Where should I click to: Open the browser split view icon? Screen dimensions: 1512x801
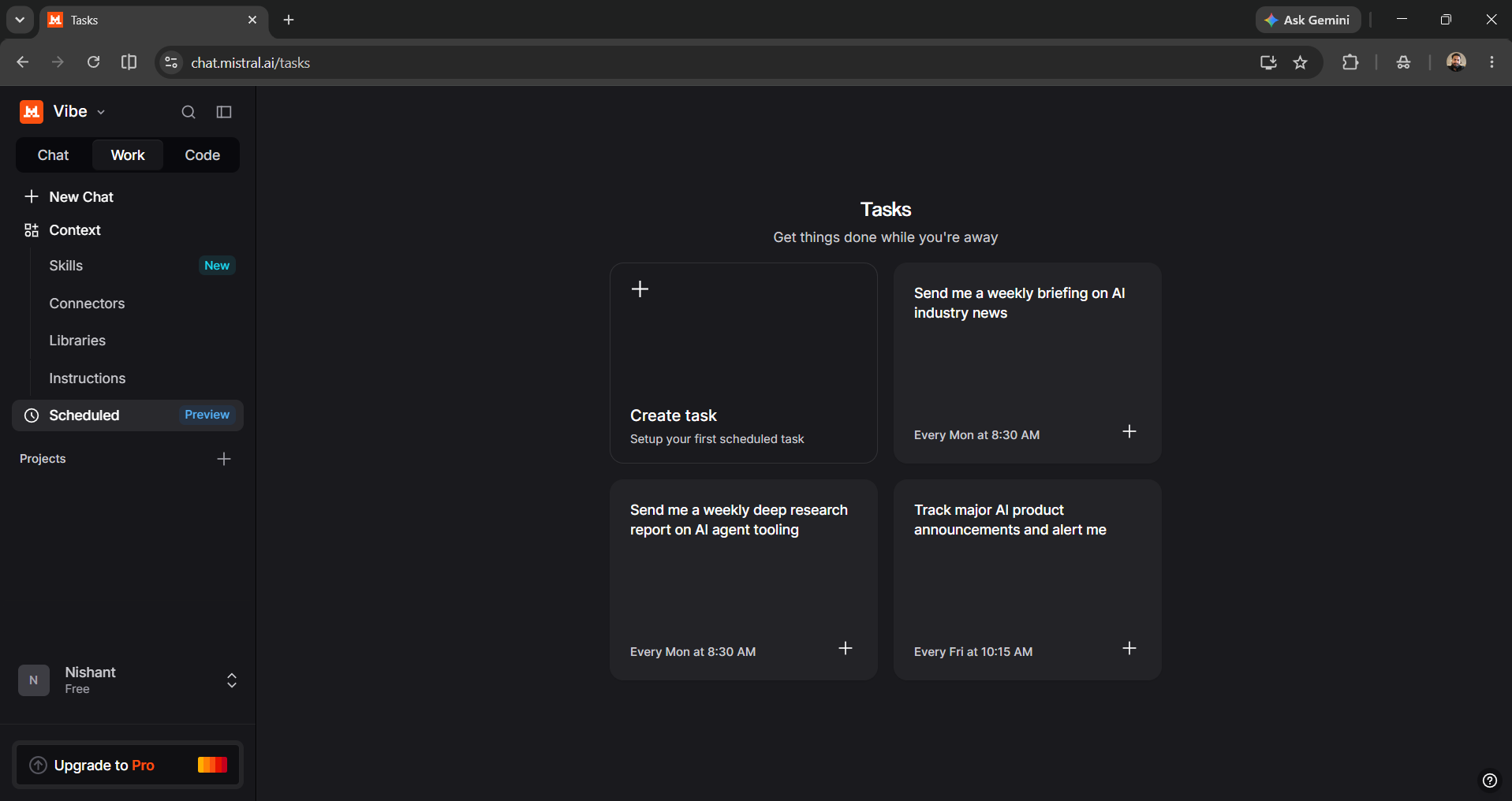129,62
